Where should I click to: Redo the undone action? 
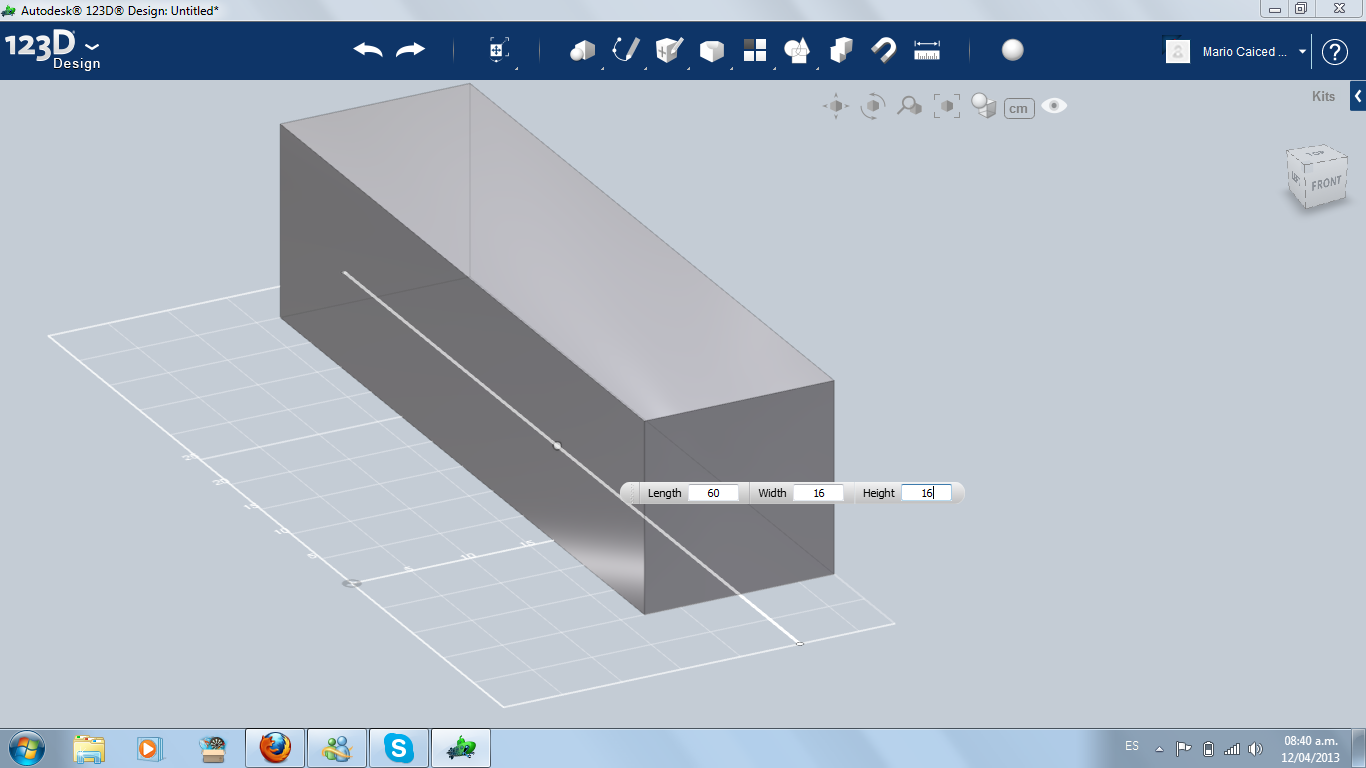pyautogui.click(x=411, y=50)
